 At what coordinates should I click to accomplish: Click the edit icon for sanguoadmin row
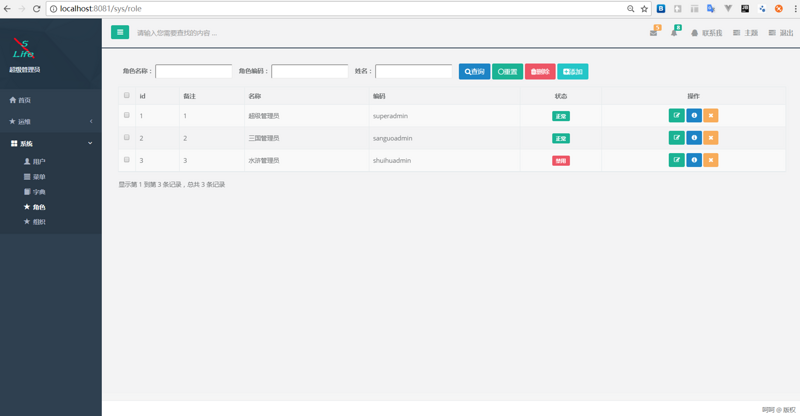677,138
